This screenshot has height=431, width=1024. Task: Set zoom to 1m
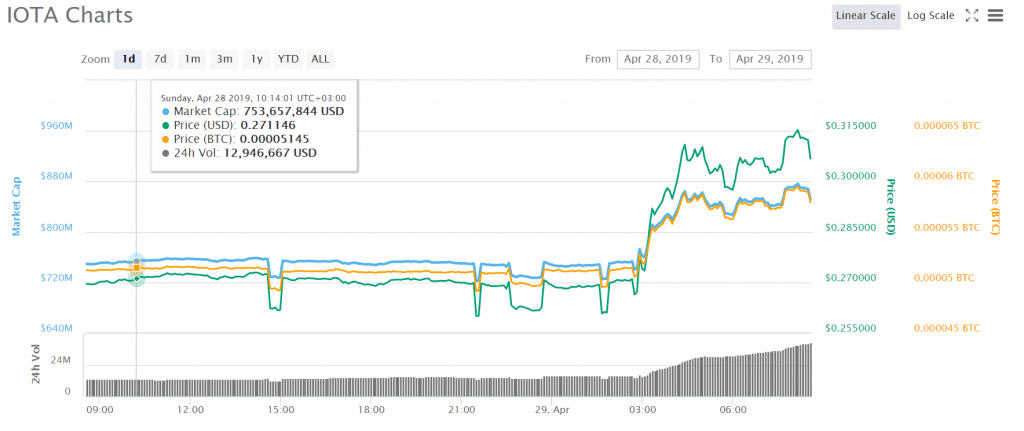192,59
